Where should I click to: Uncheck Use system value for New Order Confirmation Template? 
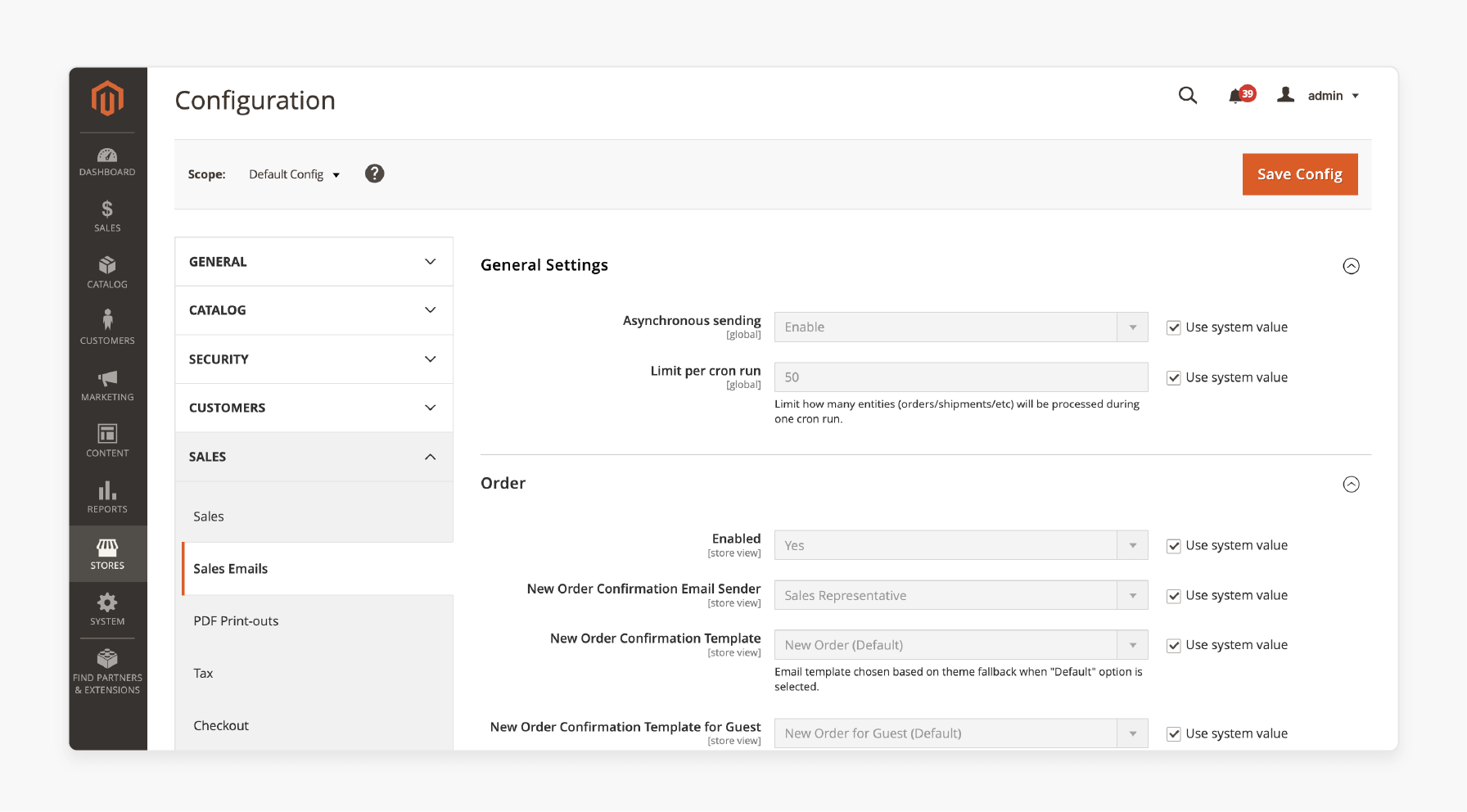click(x=1174, y=646)
